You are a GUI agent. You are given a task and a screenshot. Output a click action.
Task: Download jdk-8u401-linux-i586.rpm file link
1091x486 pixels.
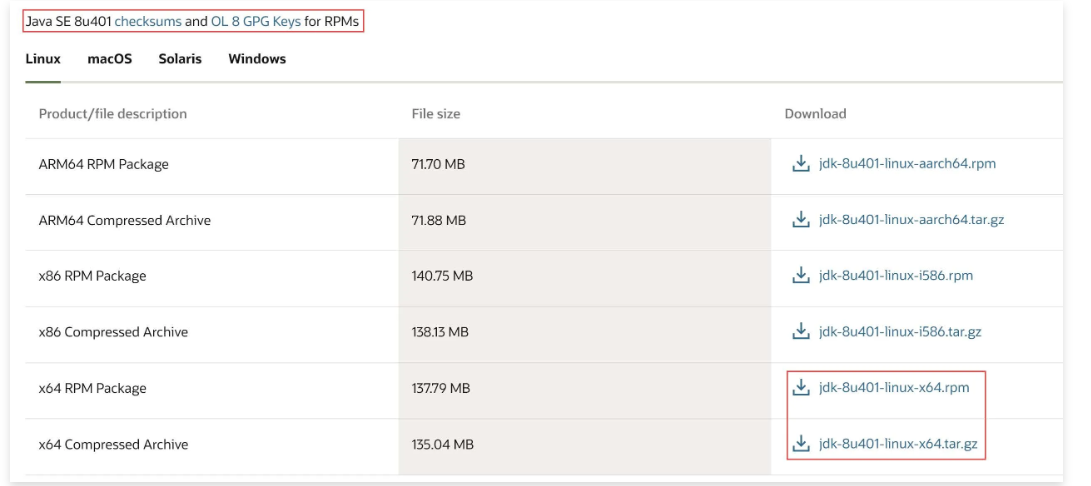tap(895, 276)
